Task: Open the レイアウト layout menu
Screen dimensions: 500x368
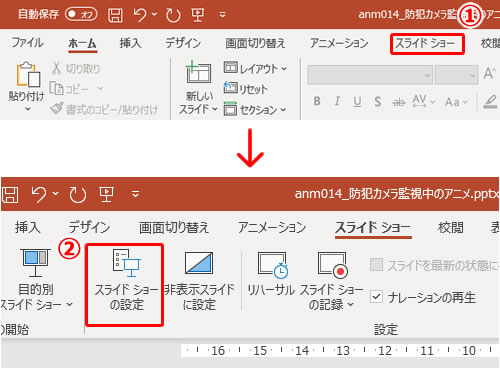Action: [255, 68]
